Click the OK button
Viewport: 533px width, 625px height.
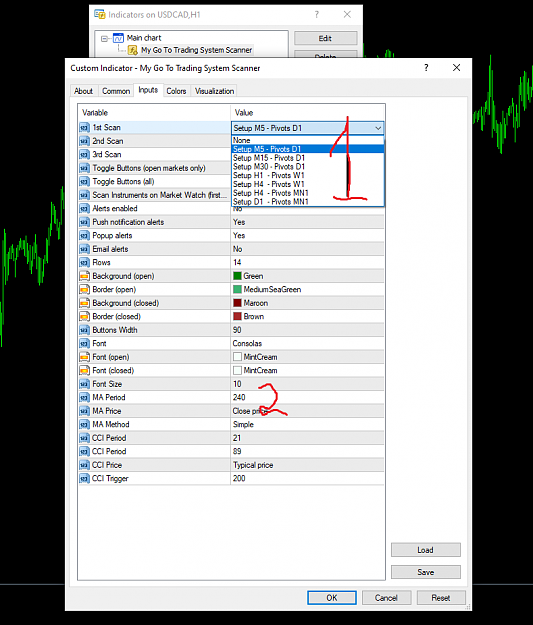(332, 598)
